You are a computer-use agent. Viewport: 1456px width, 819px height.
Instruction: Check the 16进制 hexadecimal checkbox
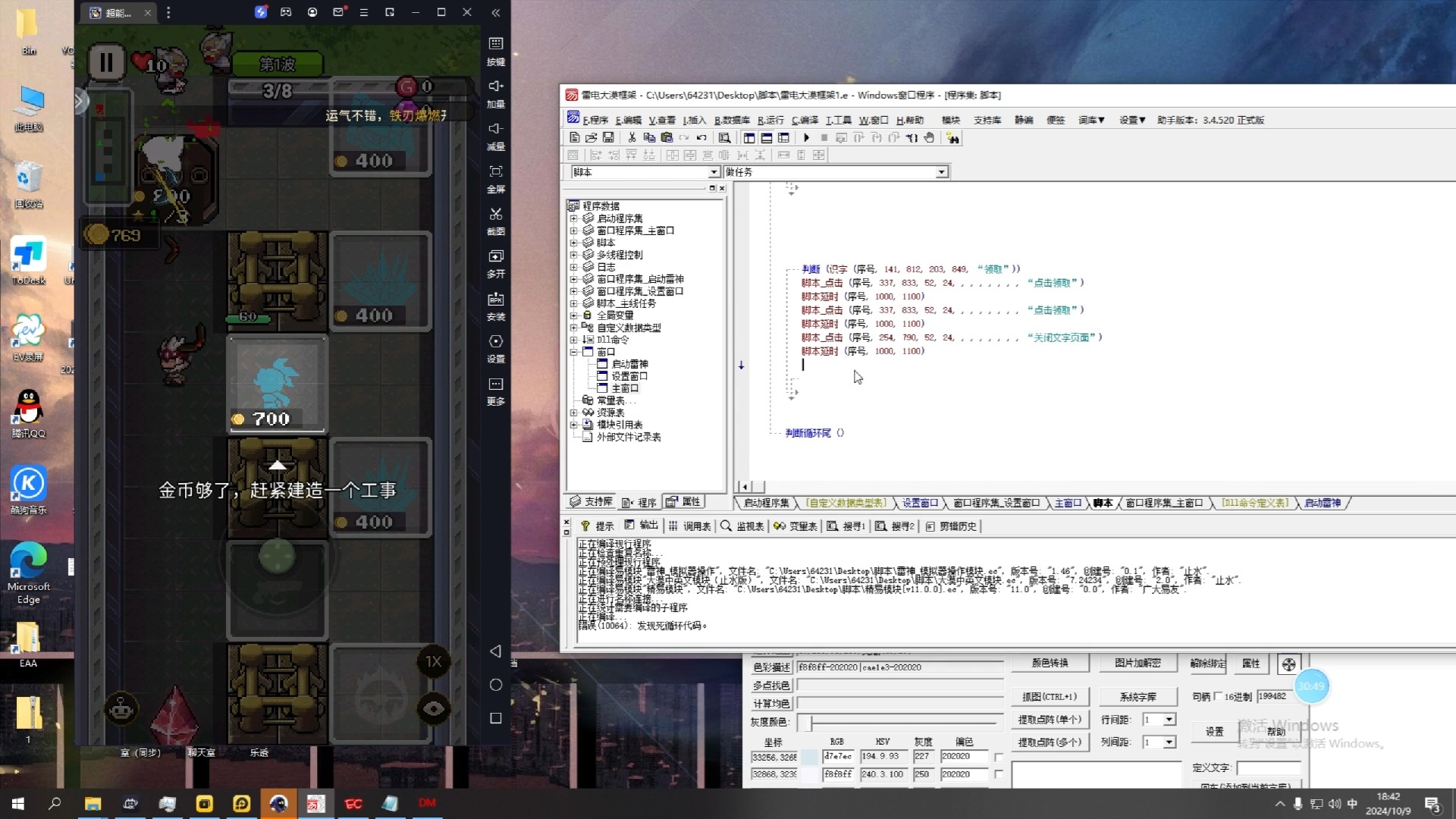point(1218,696)
